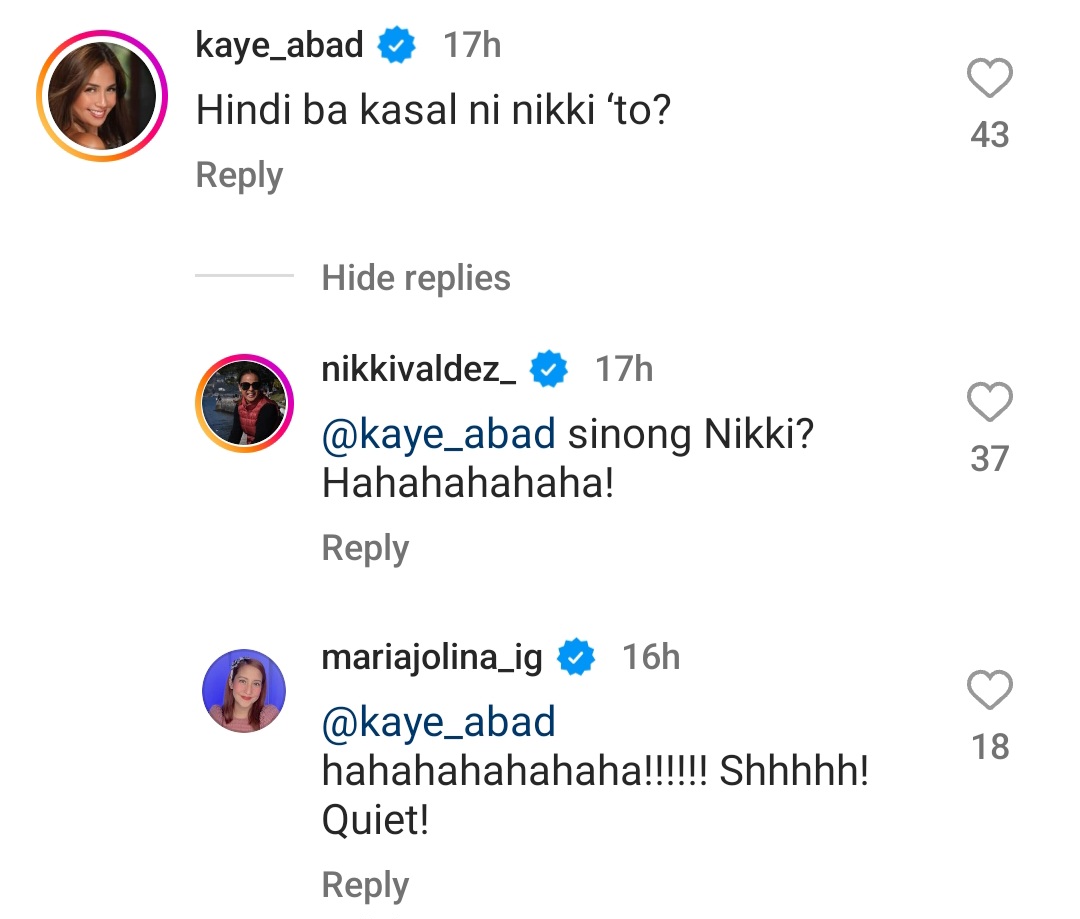Tap the verified badge next to nikkivaldez_
The image size is (1080, 919).
click(549, 370)
